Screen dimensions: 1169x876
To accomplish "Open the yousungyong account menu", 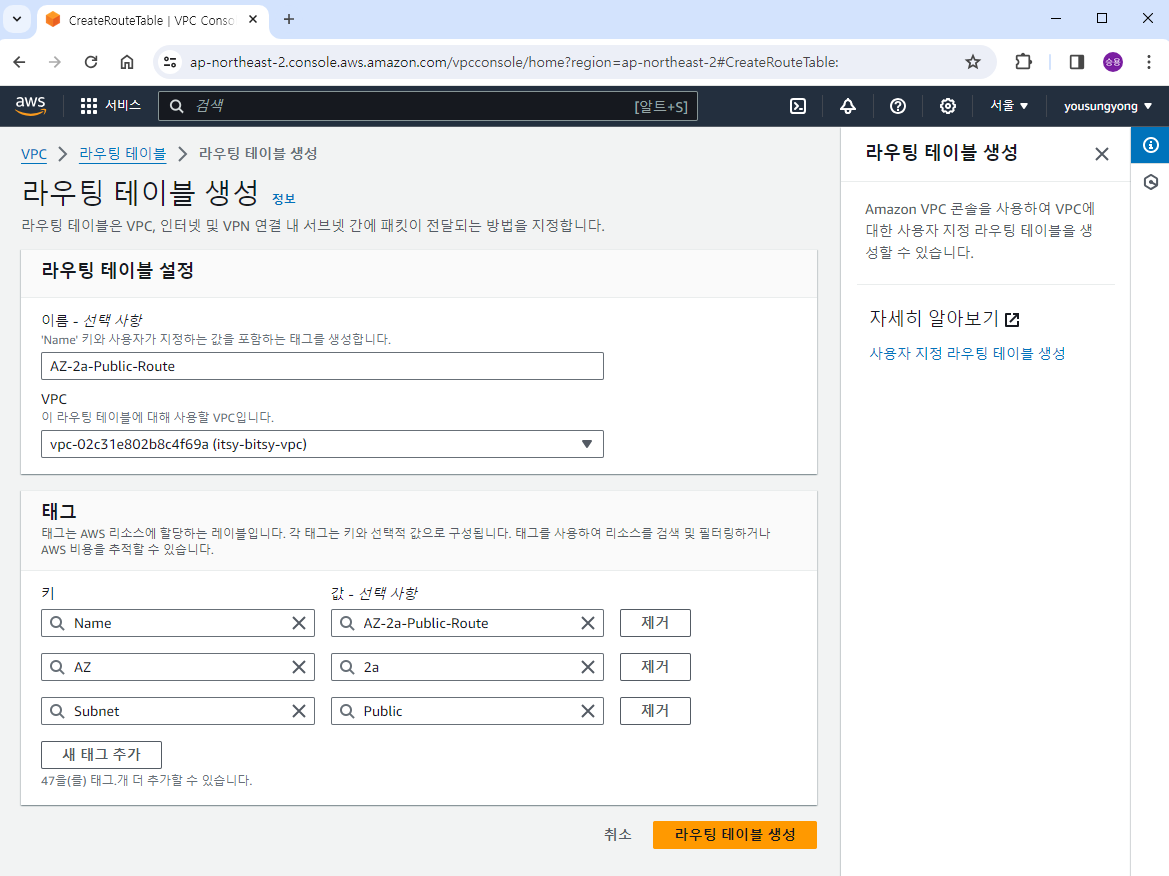I will 1108,106.
